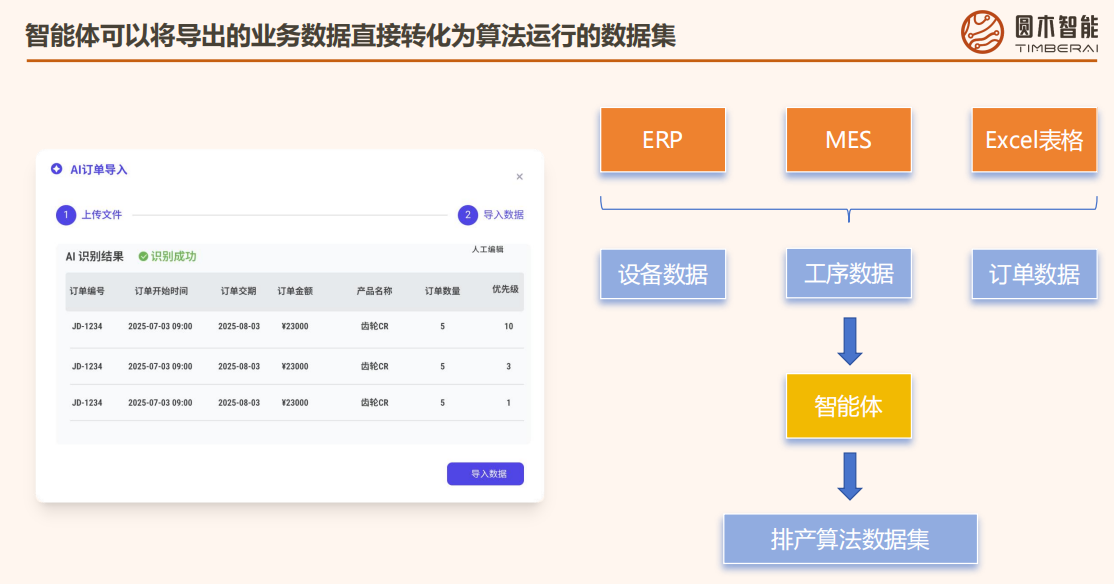The image size is (1114, 584).
Task: Click the yellow 智能体 box
Action: (x=848, y=406)
